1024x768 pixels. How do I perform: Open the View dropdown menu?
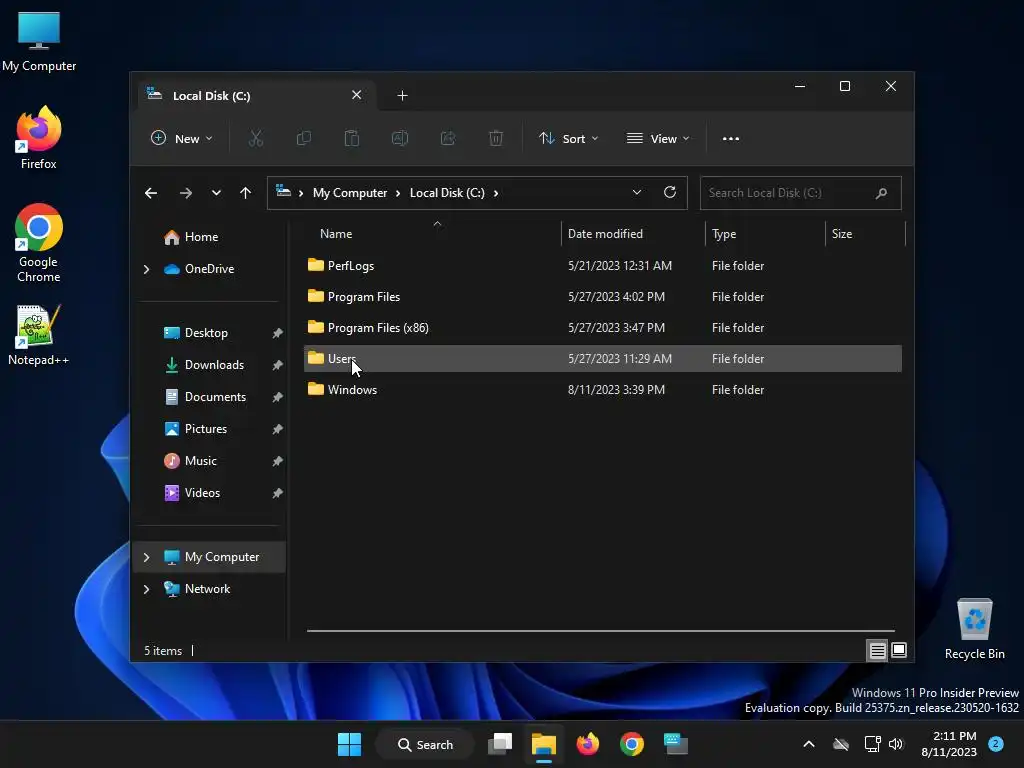pos(658,138)
